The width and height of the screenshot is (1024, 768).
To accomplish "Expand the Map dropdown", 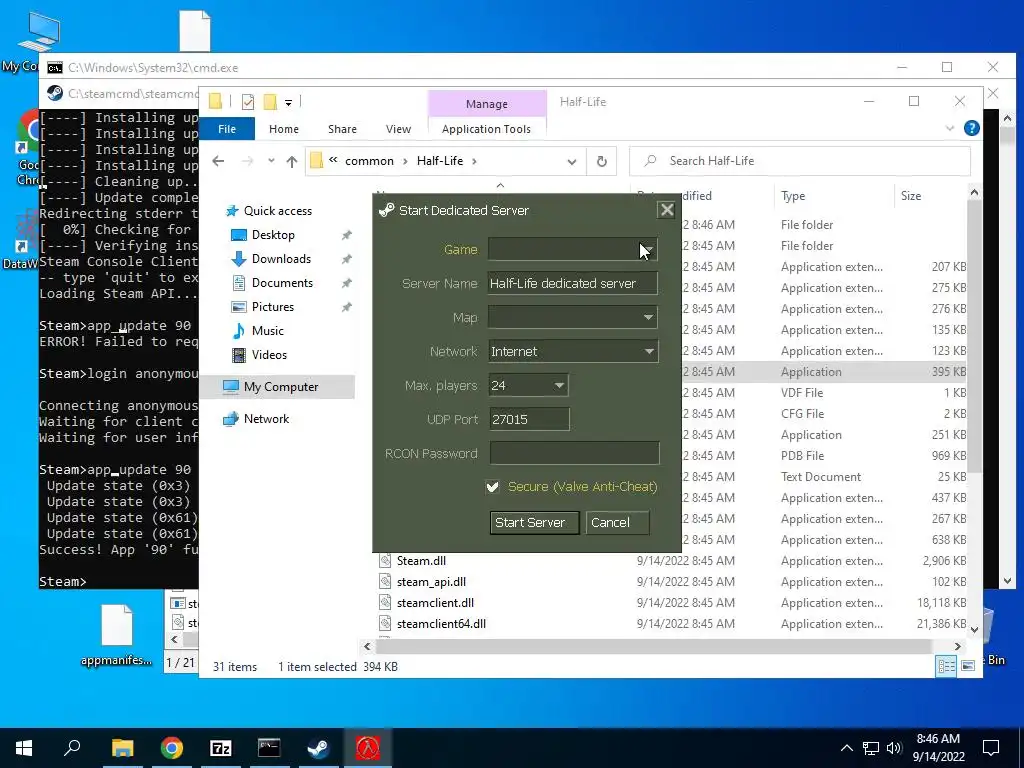I will (572, 317).
